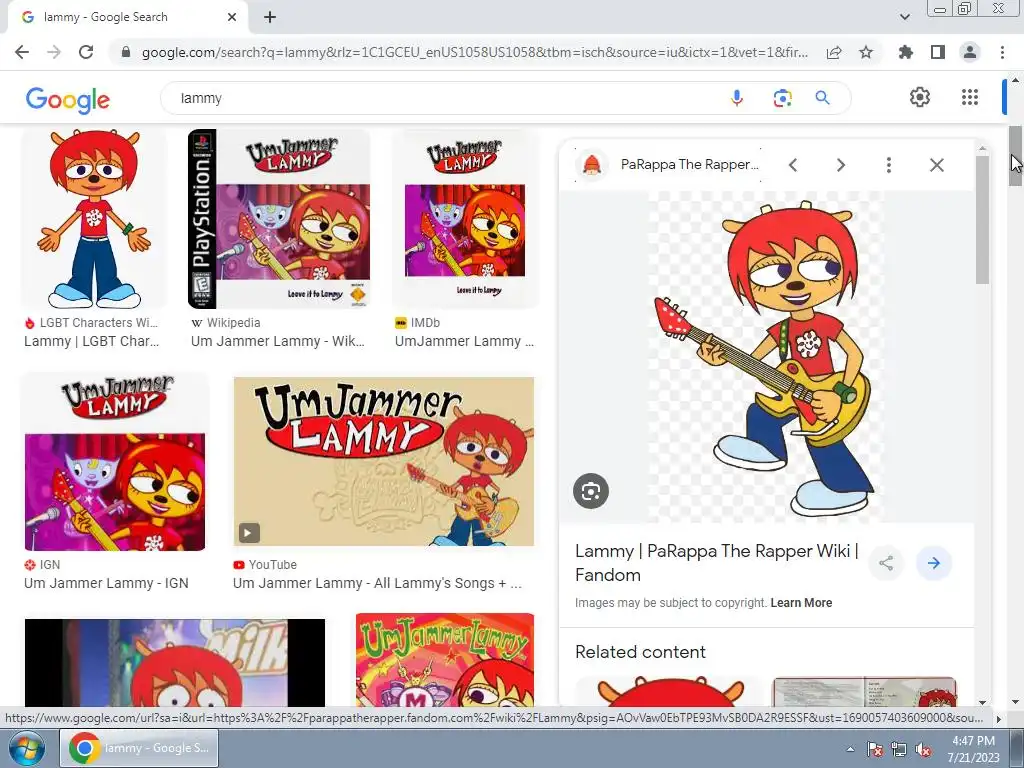
Task: Open colorful UmJammerLammy poster thumbnail
Action: pos(445,660)
